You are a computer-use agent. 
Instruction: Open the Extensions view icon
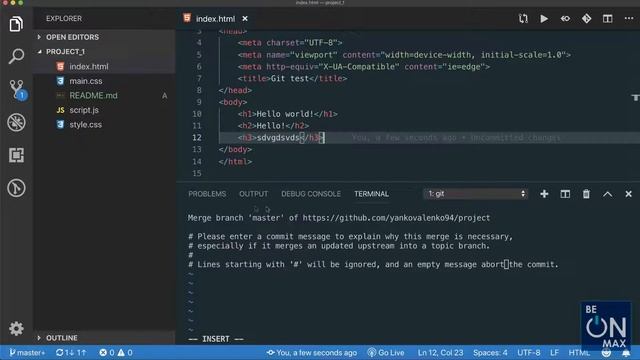pos(16,155)
